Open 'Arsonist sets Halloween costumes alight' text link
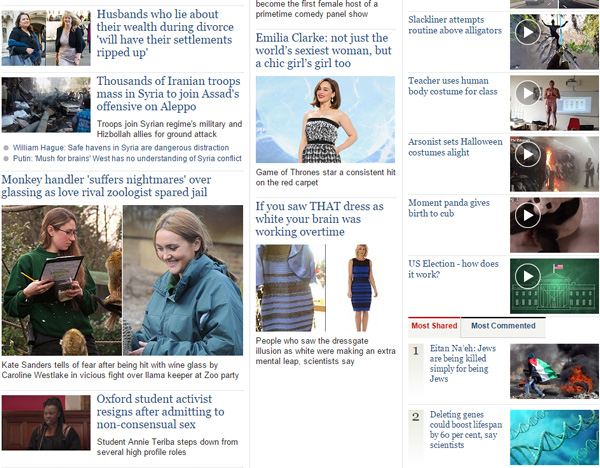Viewport: 600px width, 468px height. pos(455,147)
